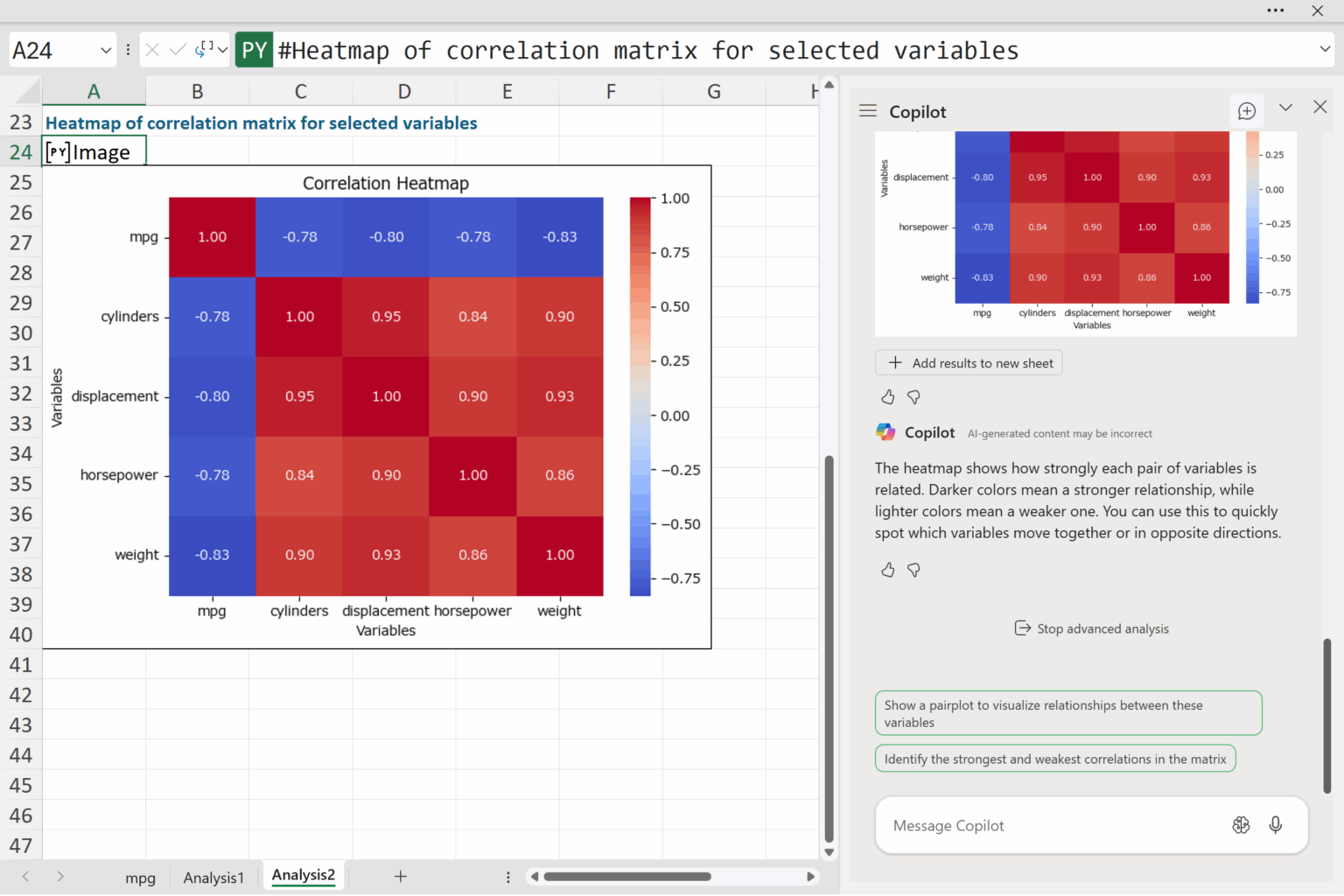Click the cancel X in formula bar

[152, 50]
